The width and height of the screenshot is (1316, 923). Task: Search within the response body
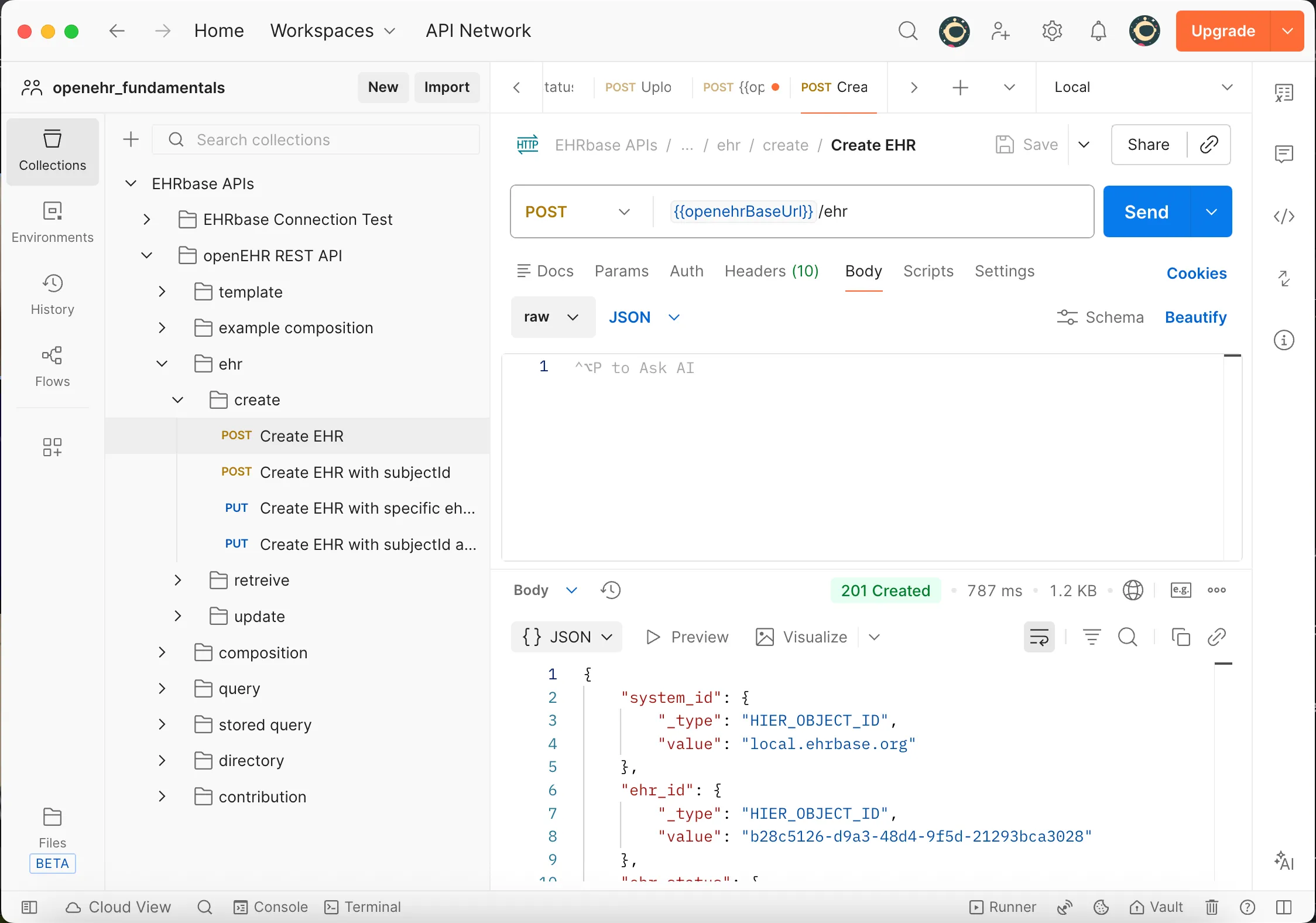1127,637
